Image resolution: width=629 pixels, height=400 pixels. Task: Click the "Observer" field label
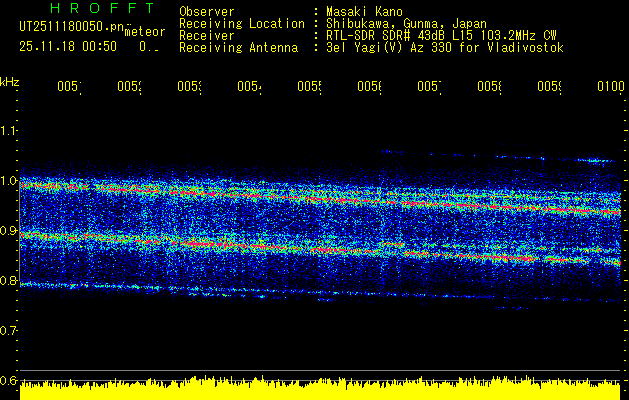pyautogui.click(x=207, y=11)
